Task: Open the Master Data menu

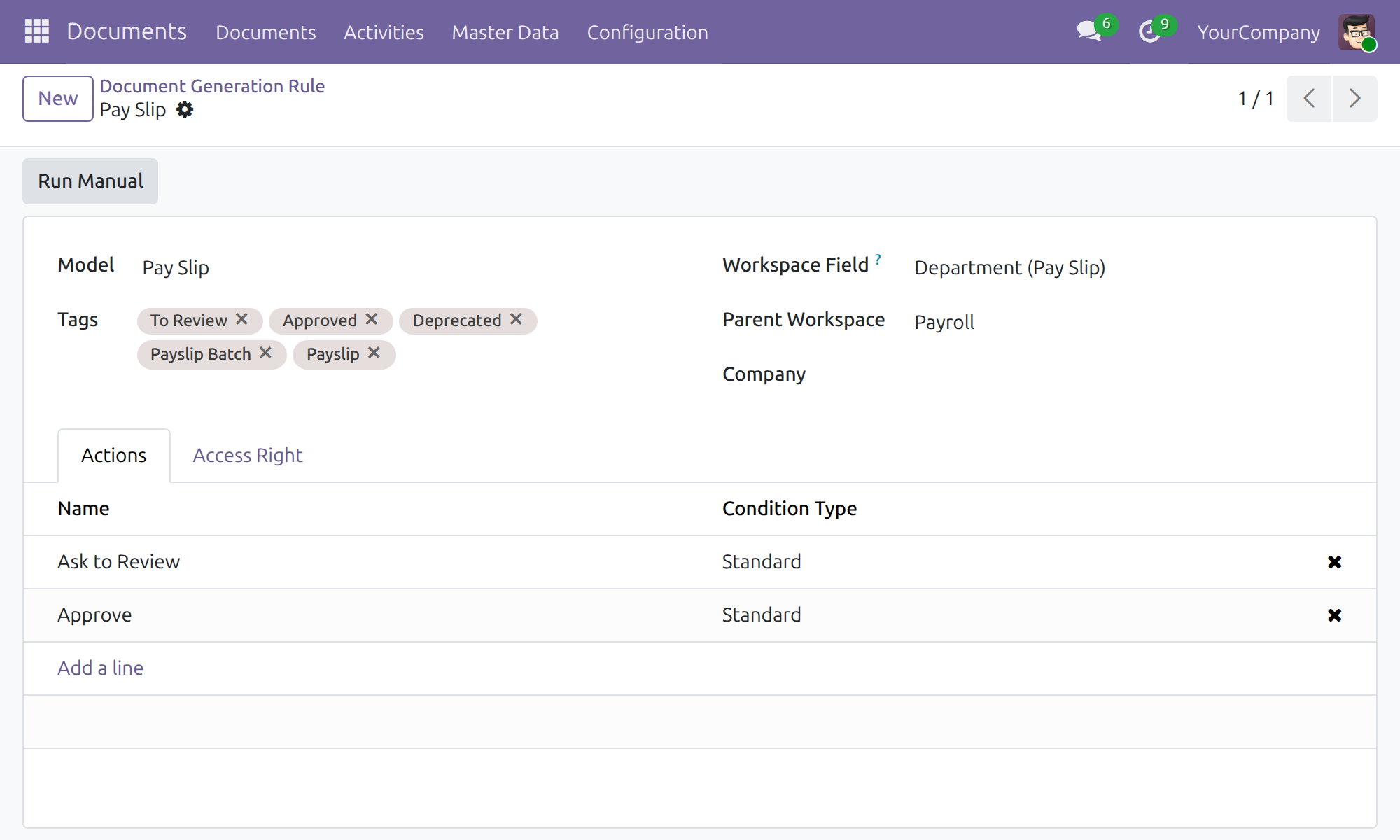Action: pyautogui.click(x=505, y=32)
